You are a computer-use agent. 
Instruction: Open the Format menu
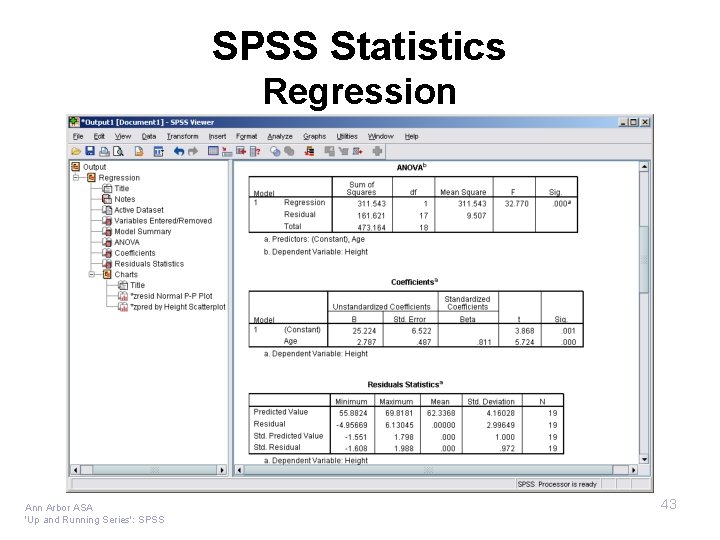point(247,136)
